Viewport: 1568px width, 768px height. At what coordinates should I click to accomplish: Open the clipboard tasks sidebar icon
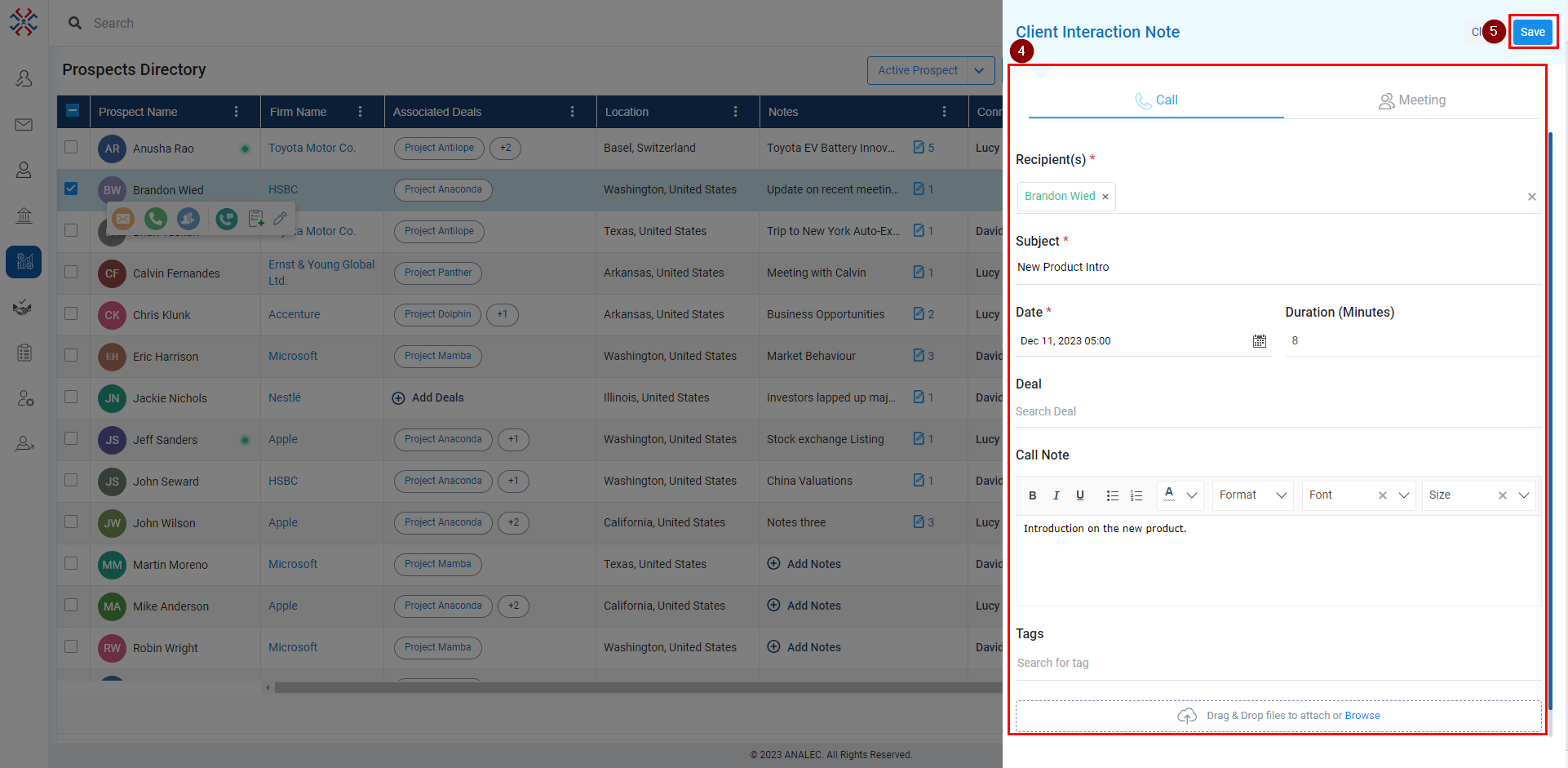(x=24, y=353)
